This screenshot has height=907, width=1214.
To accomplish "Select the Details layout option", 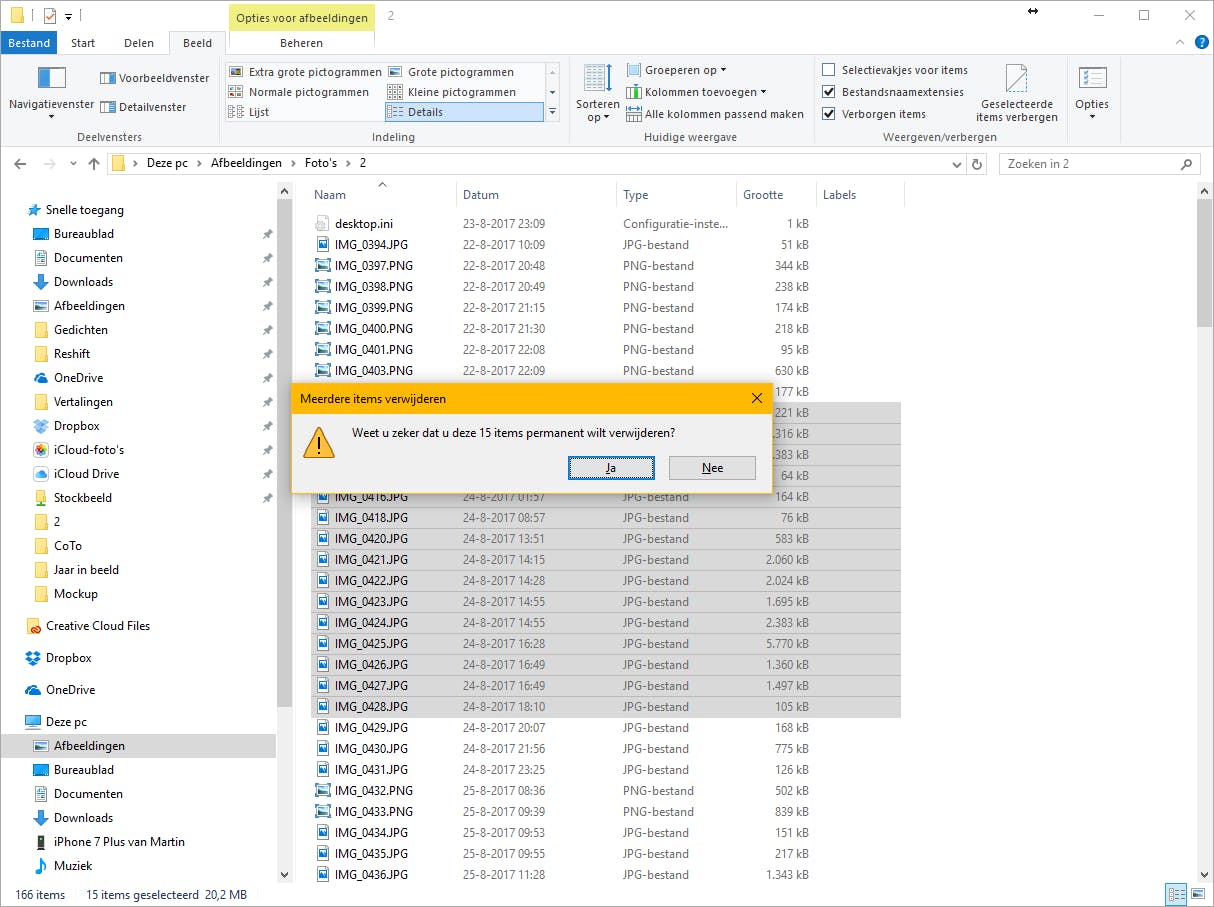I will coord(464,112).
